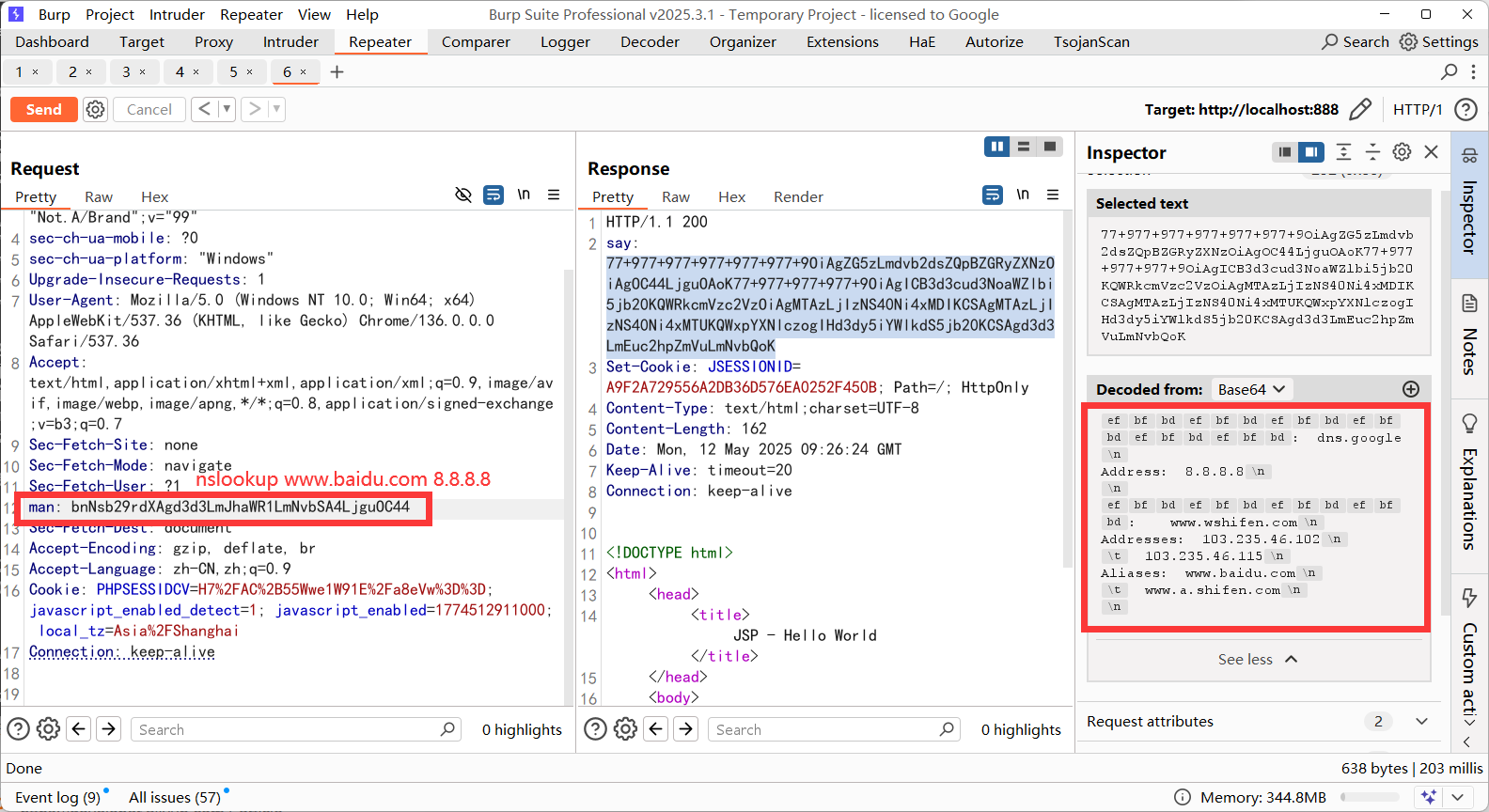Image resolution: width=1489 pixels, height=812 pixels.
Task: Toggle non-printable \n display in Response
Action: pyautogui.click(x=1023, y=195)
